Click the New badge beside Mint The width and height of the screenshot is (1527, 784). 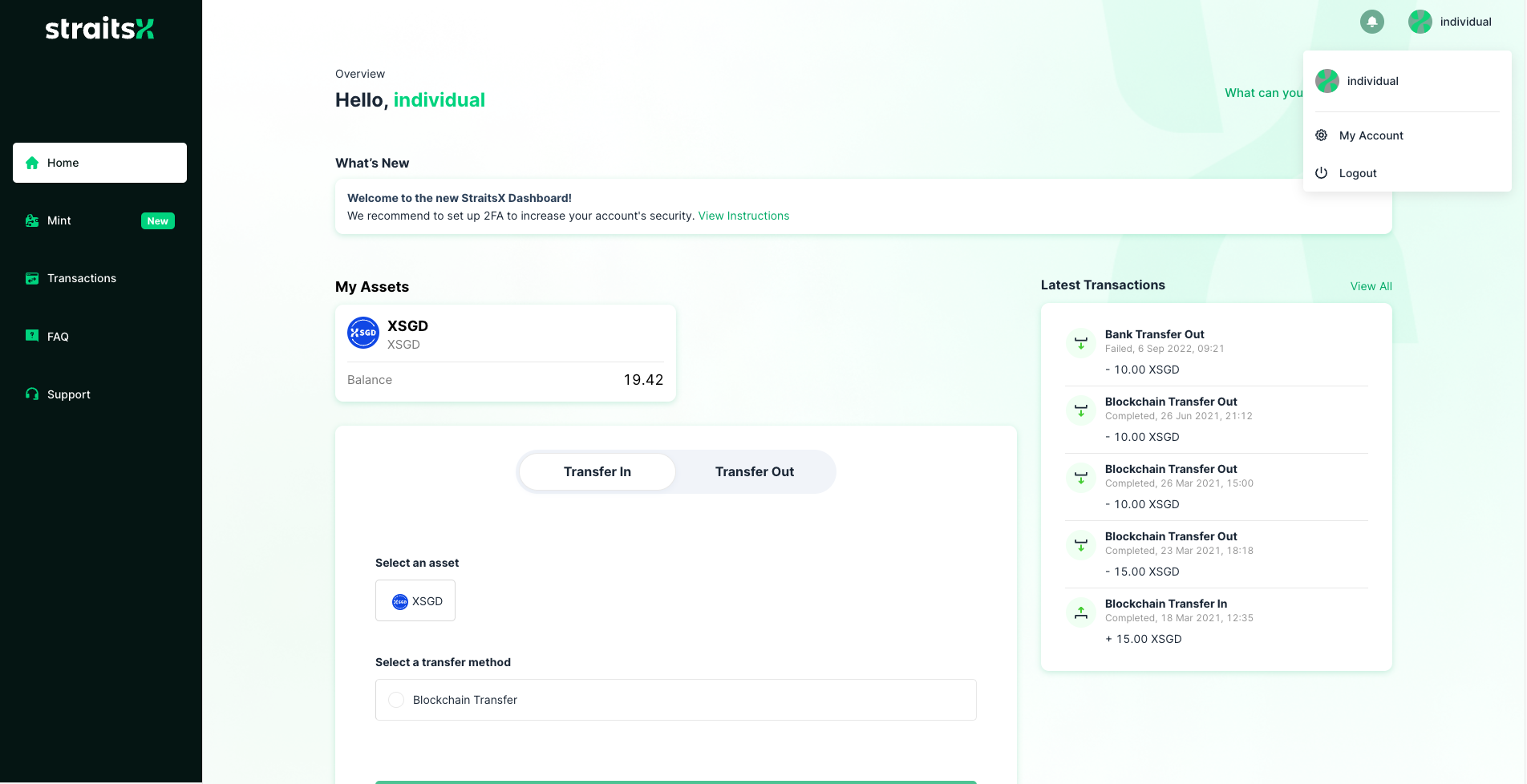click(x=158, y=221)
